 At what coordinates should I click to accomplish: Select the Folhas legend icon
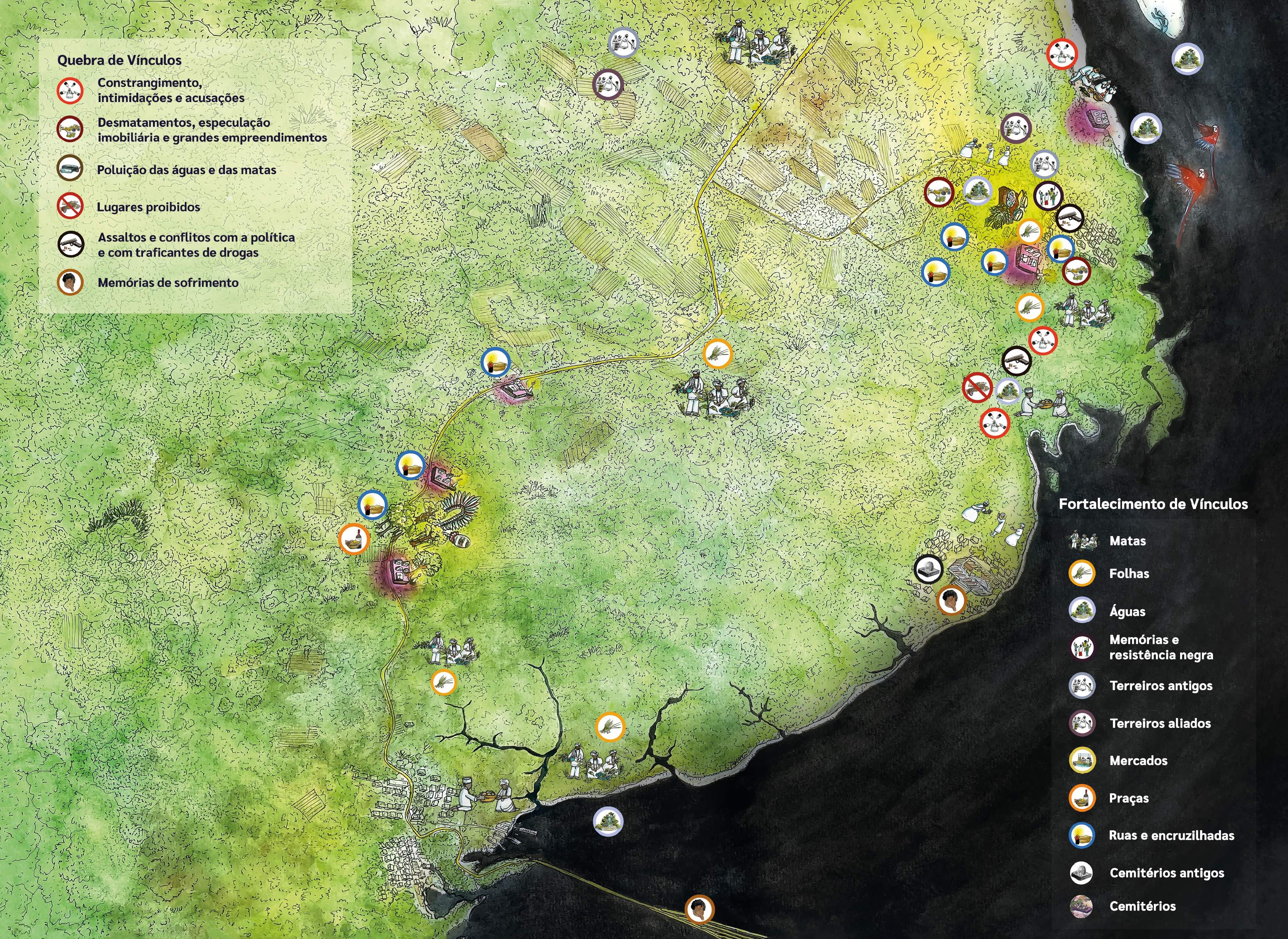[1082, 573]
